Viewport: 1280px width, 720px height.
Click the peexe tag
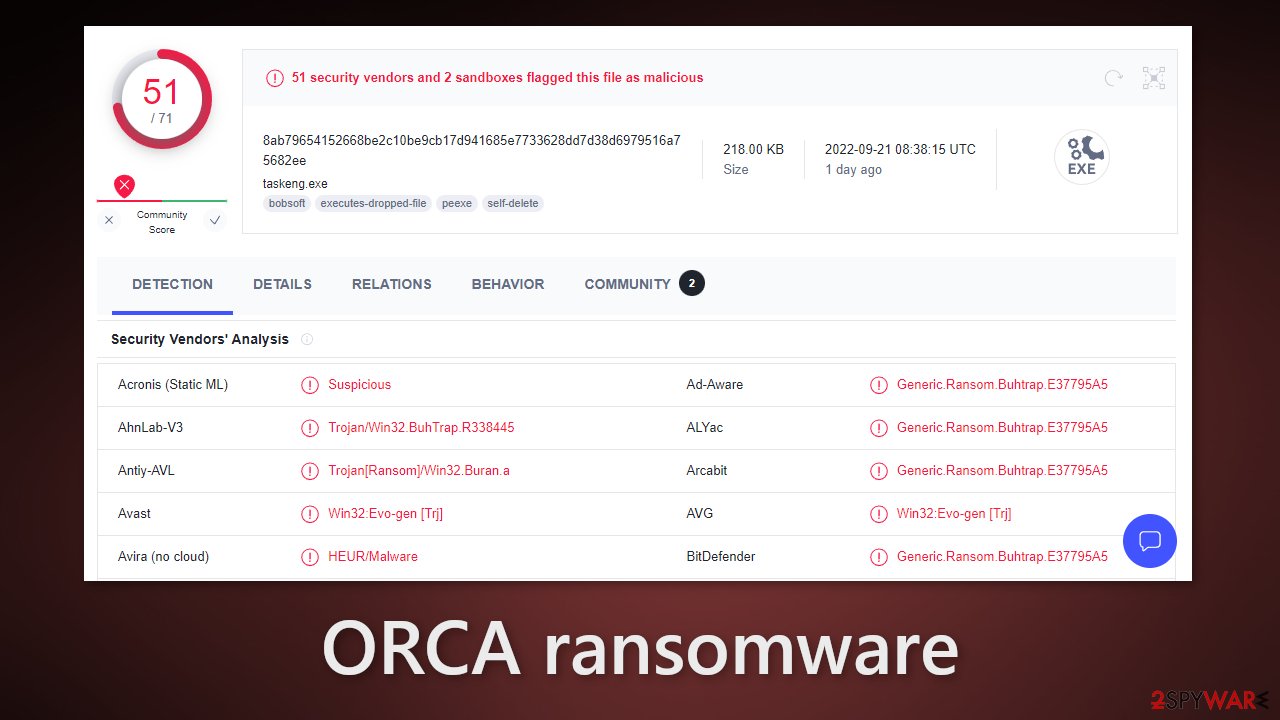pos(457,203)
